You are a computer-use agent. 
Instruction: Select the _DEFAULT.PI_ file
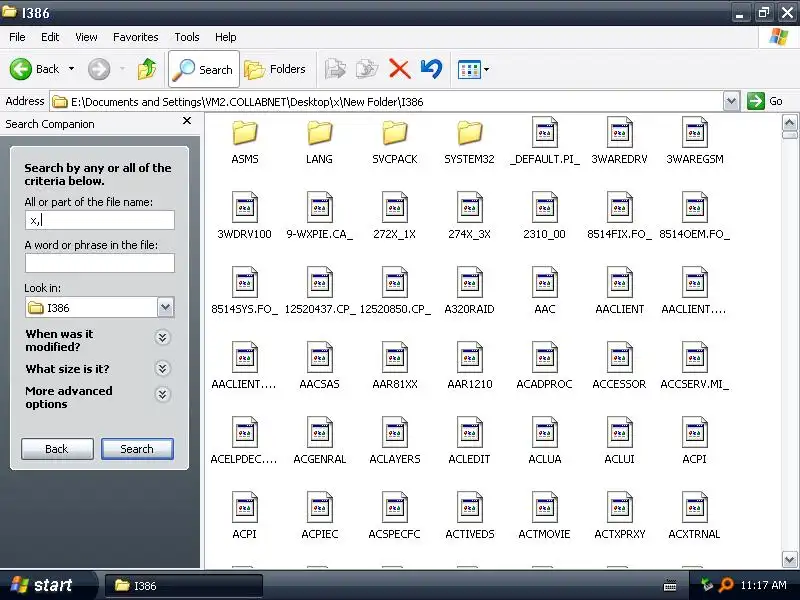(545, 132)
